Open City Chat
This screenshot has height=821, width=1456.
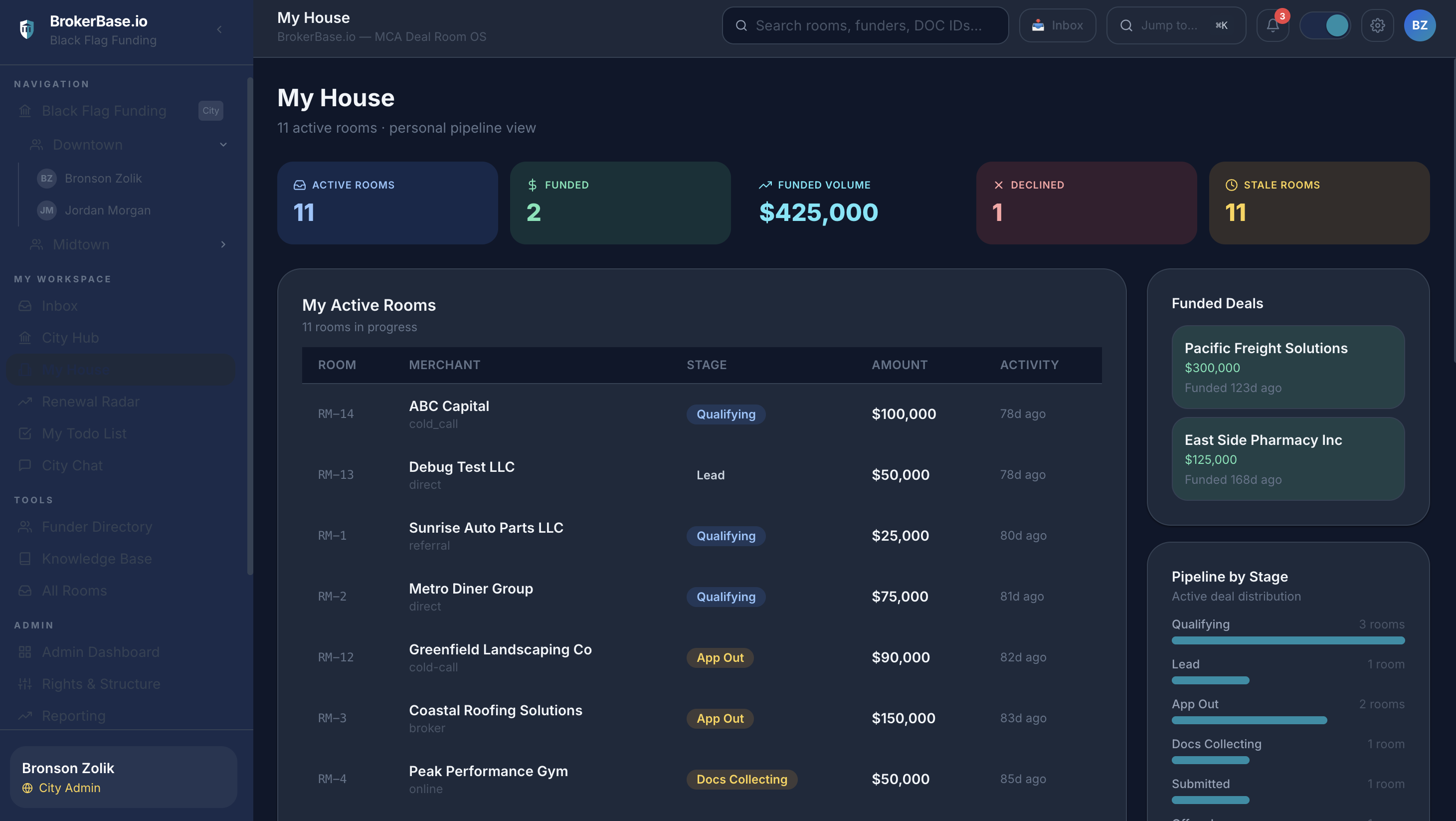120,466
